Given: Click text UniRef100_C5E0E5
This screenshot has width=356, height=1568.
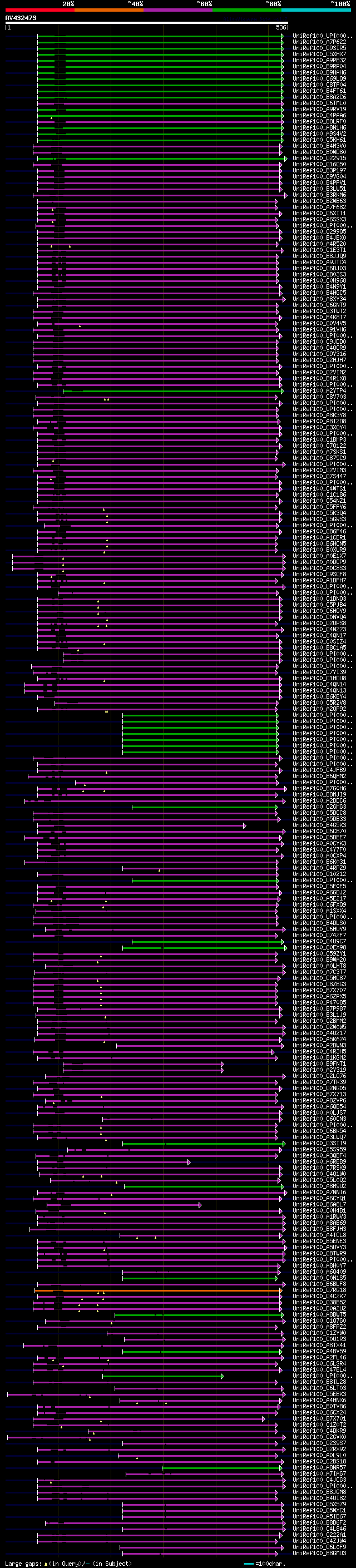Looking at the screenshot, I should [x=319, y=886].
